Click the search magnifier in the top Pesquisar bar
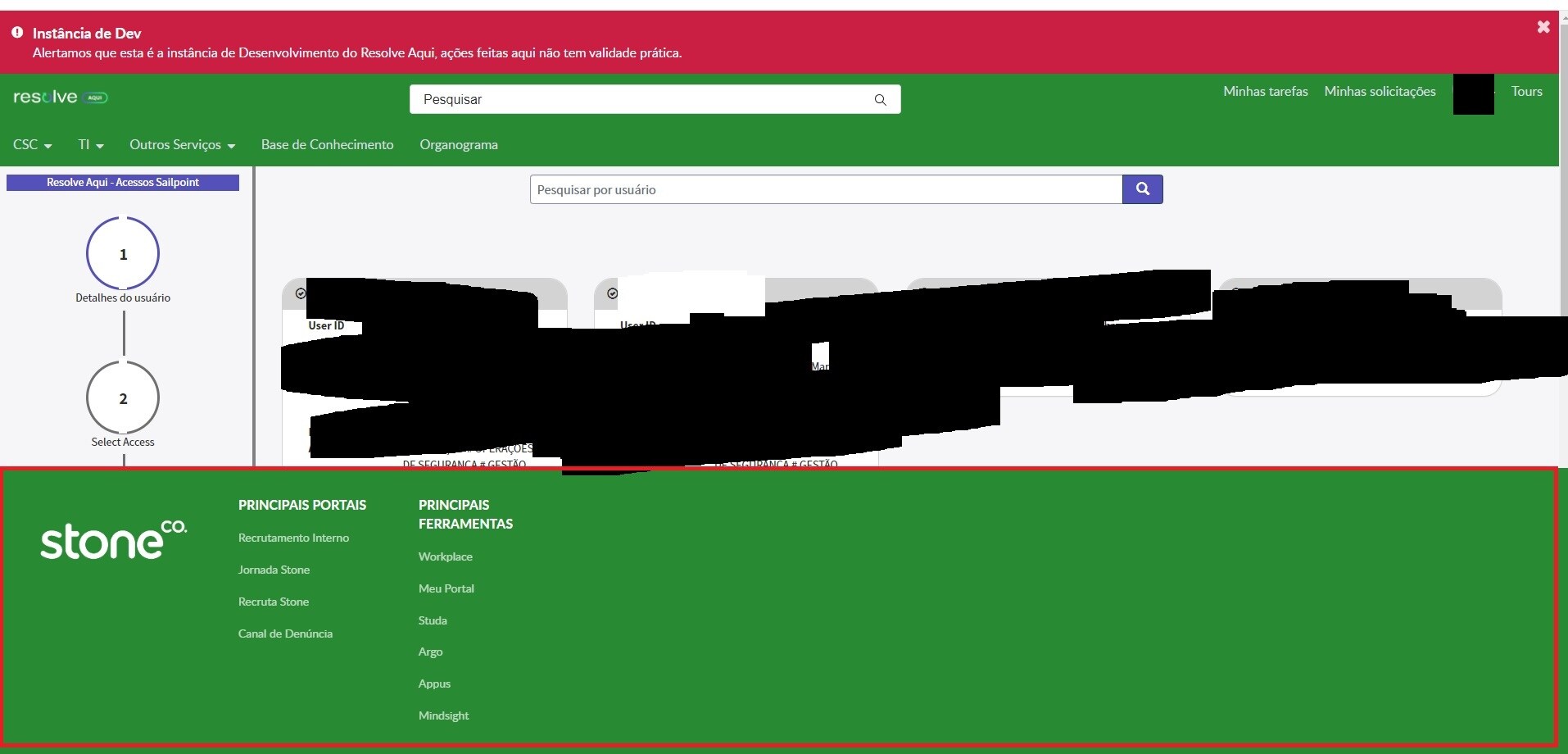The width and height of the screenshot is (1568, 754). (879, 99)
